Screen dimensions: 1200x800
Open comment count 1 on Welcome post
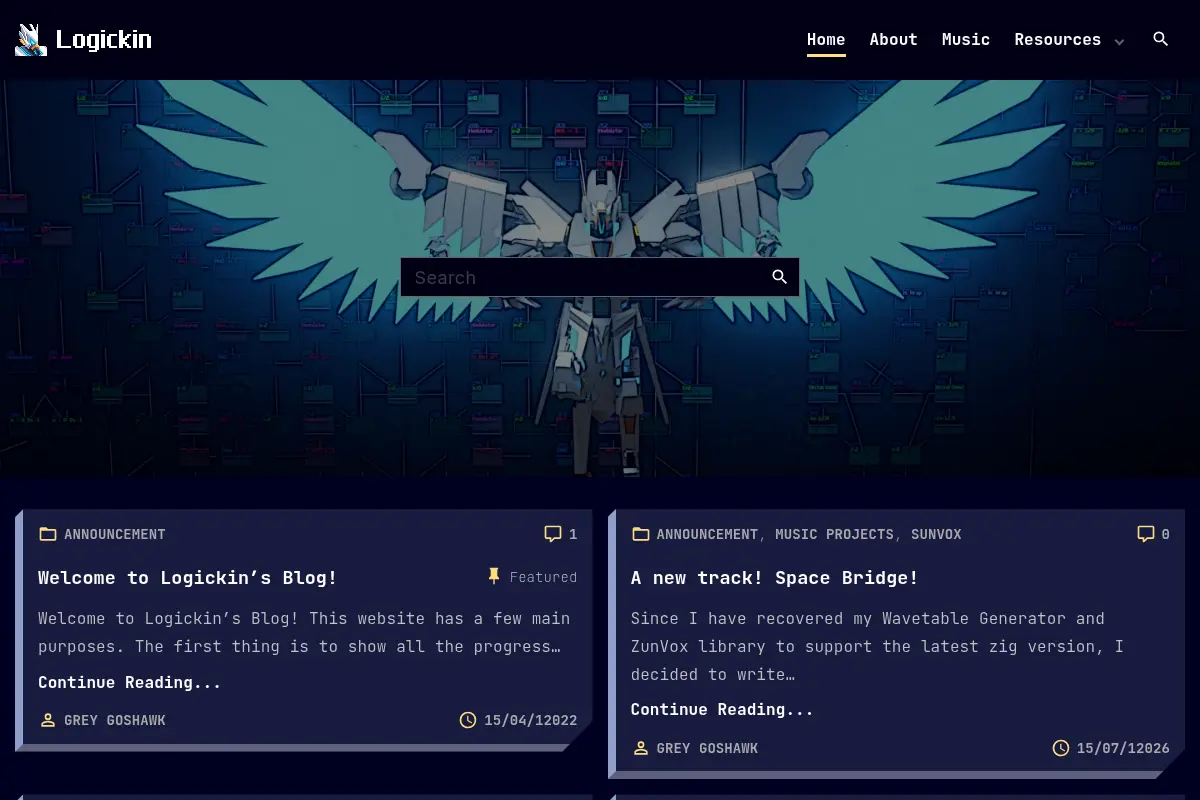(573, 534)
